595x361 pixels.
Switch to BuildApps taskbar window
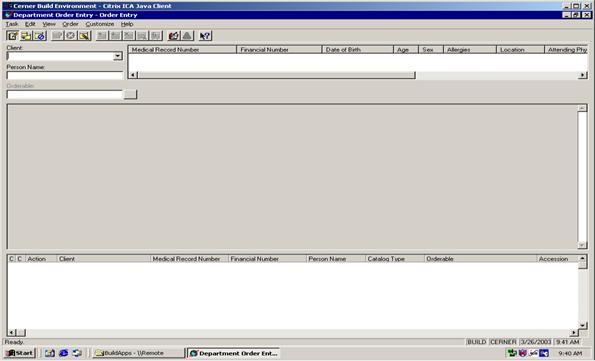139,353
